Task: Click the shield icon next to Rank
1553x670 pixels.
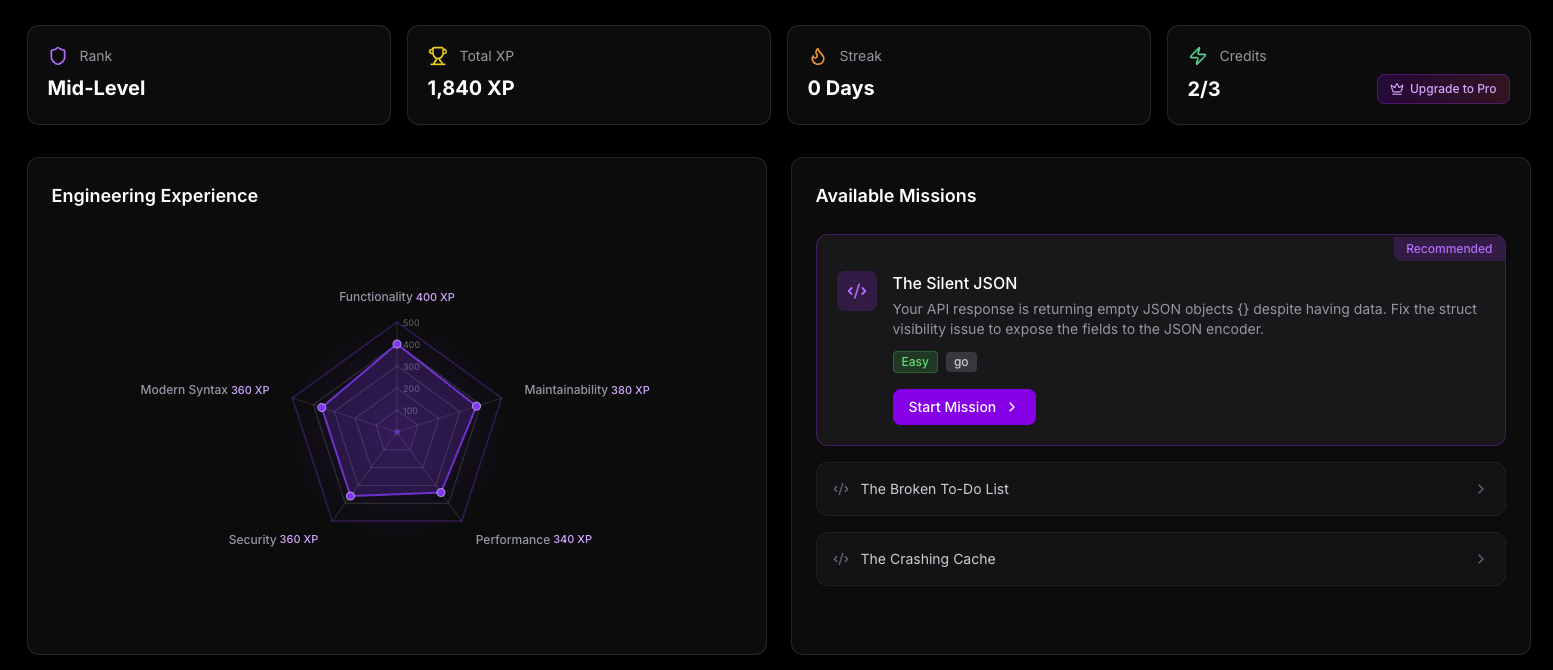Action: pos(57,56)
